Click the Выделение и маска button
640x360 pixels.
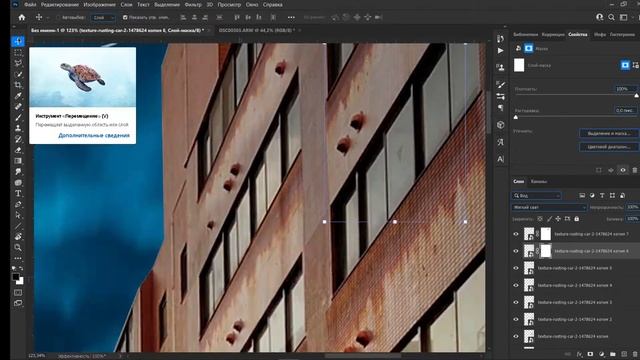point(609,133)
